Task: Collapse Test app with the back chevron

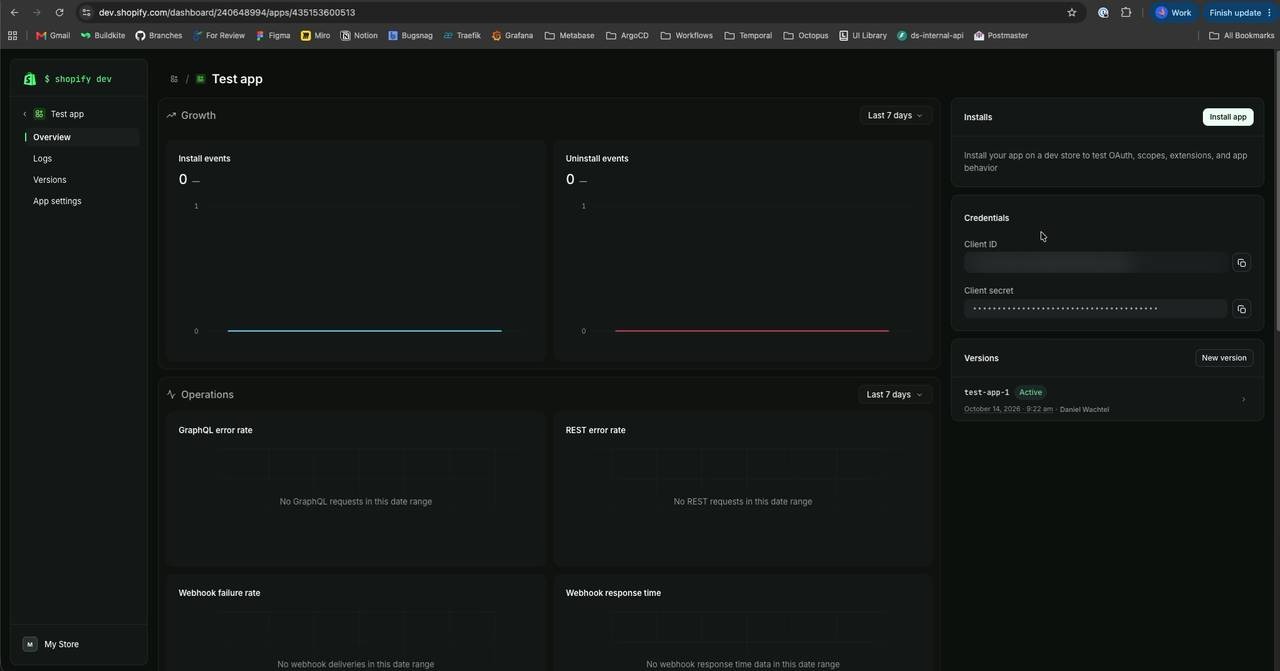Action: tap(25, 114)
